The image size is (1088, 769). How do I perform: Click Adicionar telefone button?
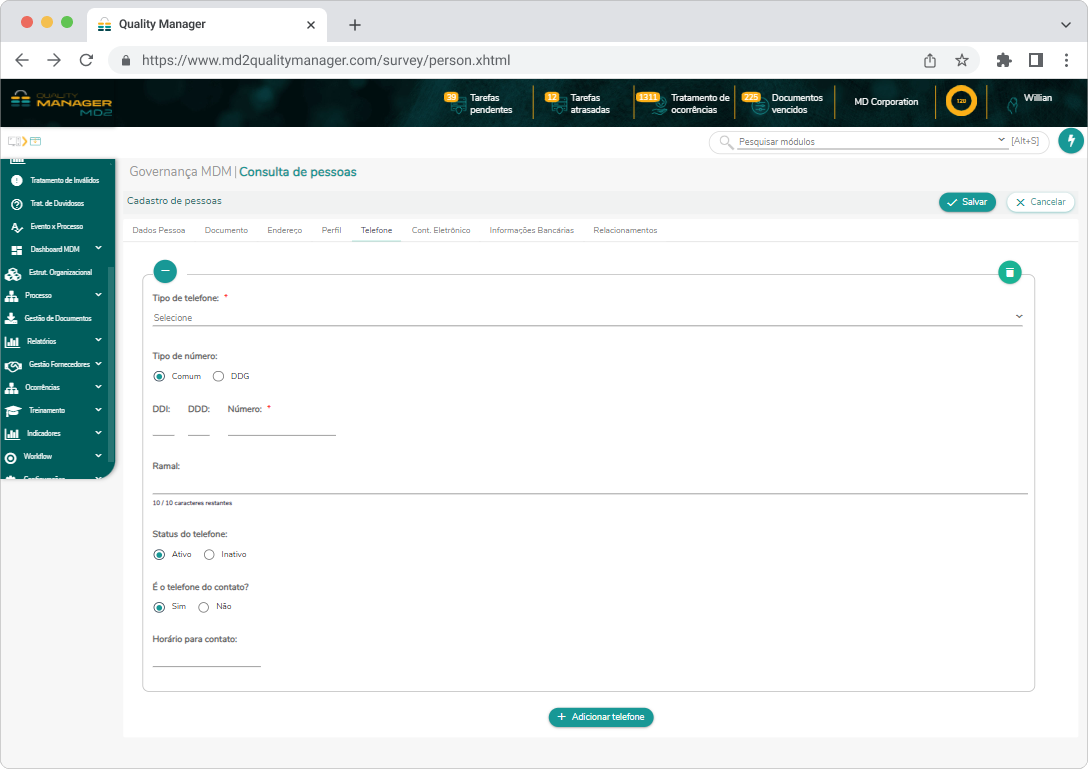point(601,717)
